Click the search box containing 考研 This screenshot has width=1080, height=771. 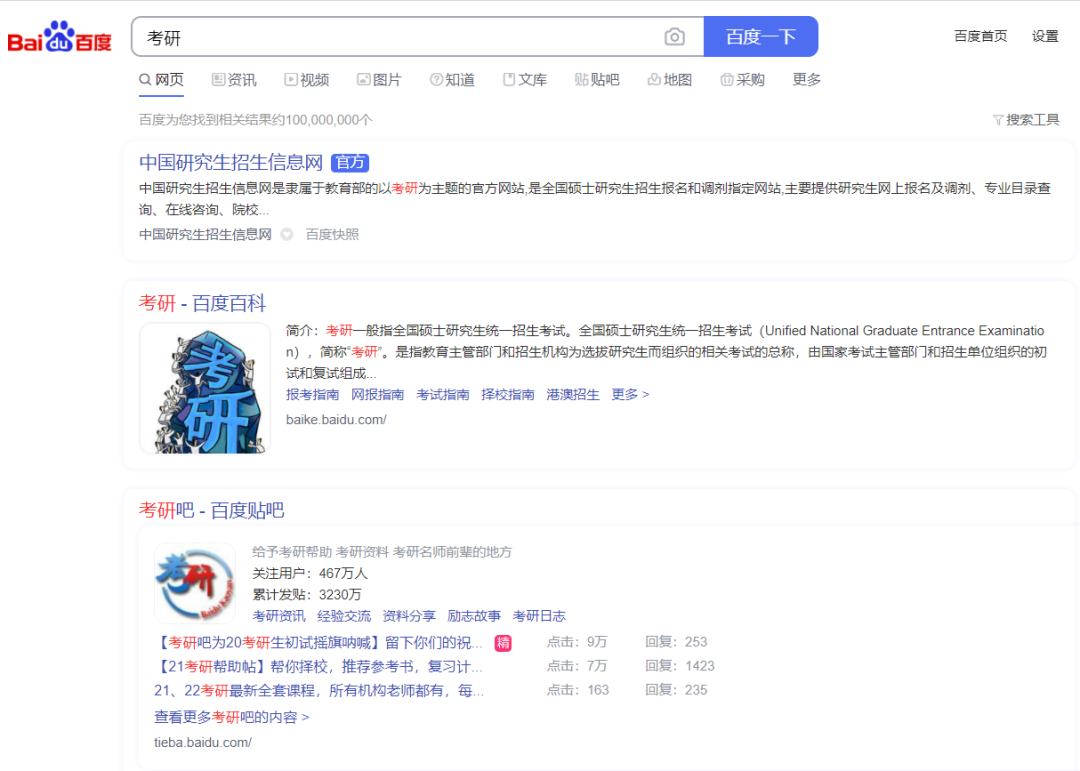(417, 37)
